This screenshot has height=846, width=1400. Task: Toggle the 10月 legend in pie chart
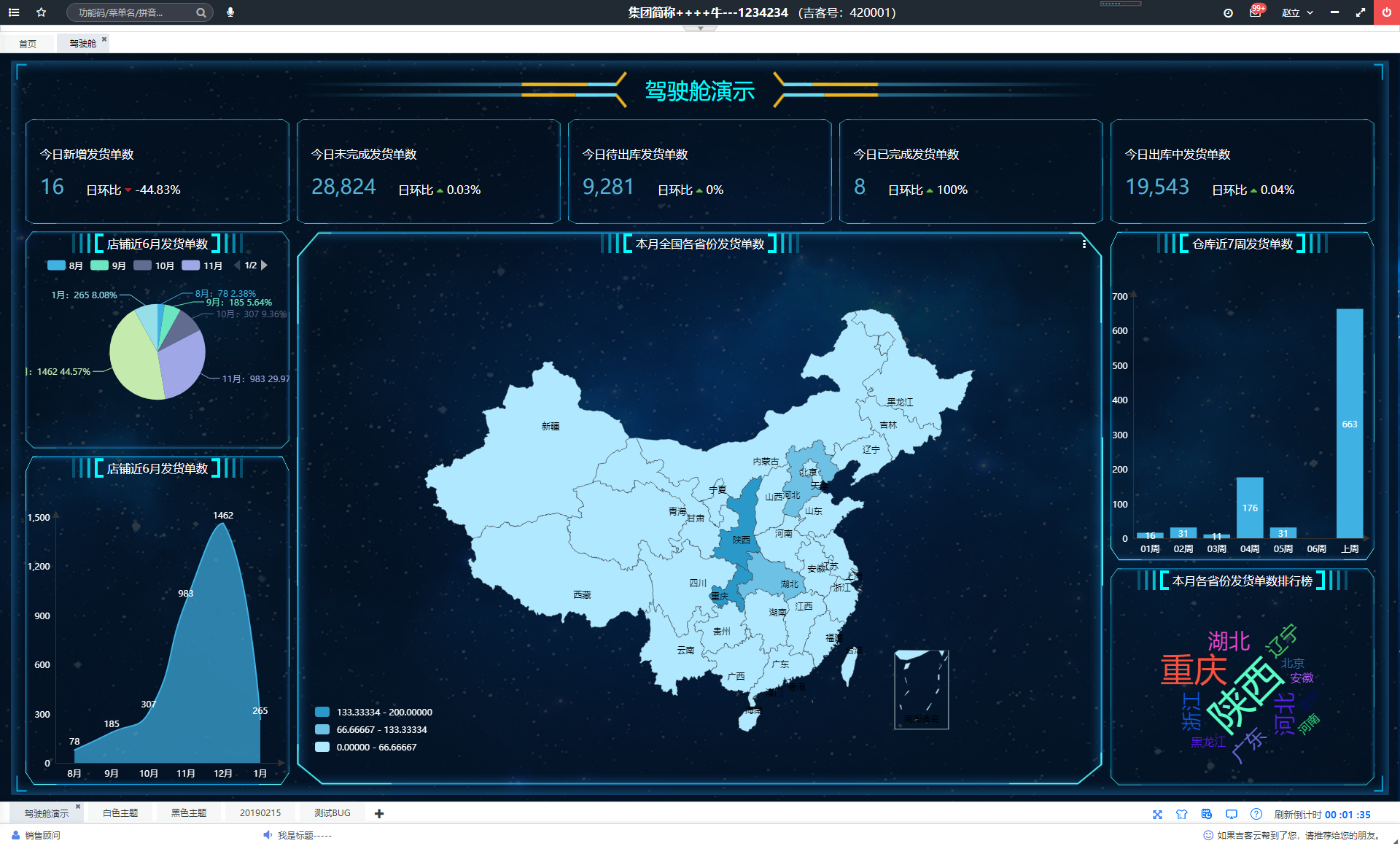[x=154, y=265]
